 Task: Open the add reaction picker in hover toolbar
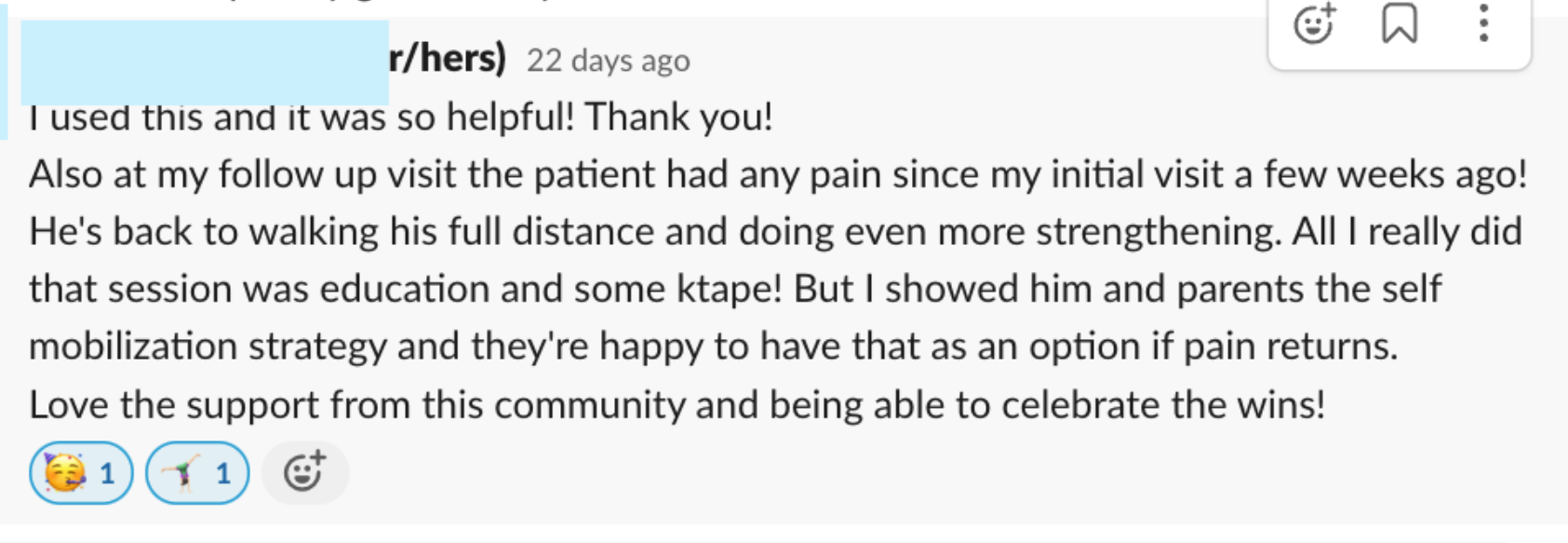(x=1315, y=23)
